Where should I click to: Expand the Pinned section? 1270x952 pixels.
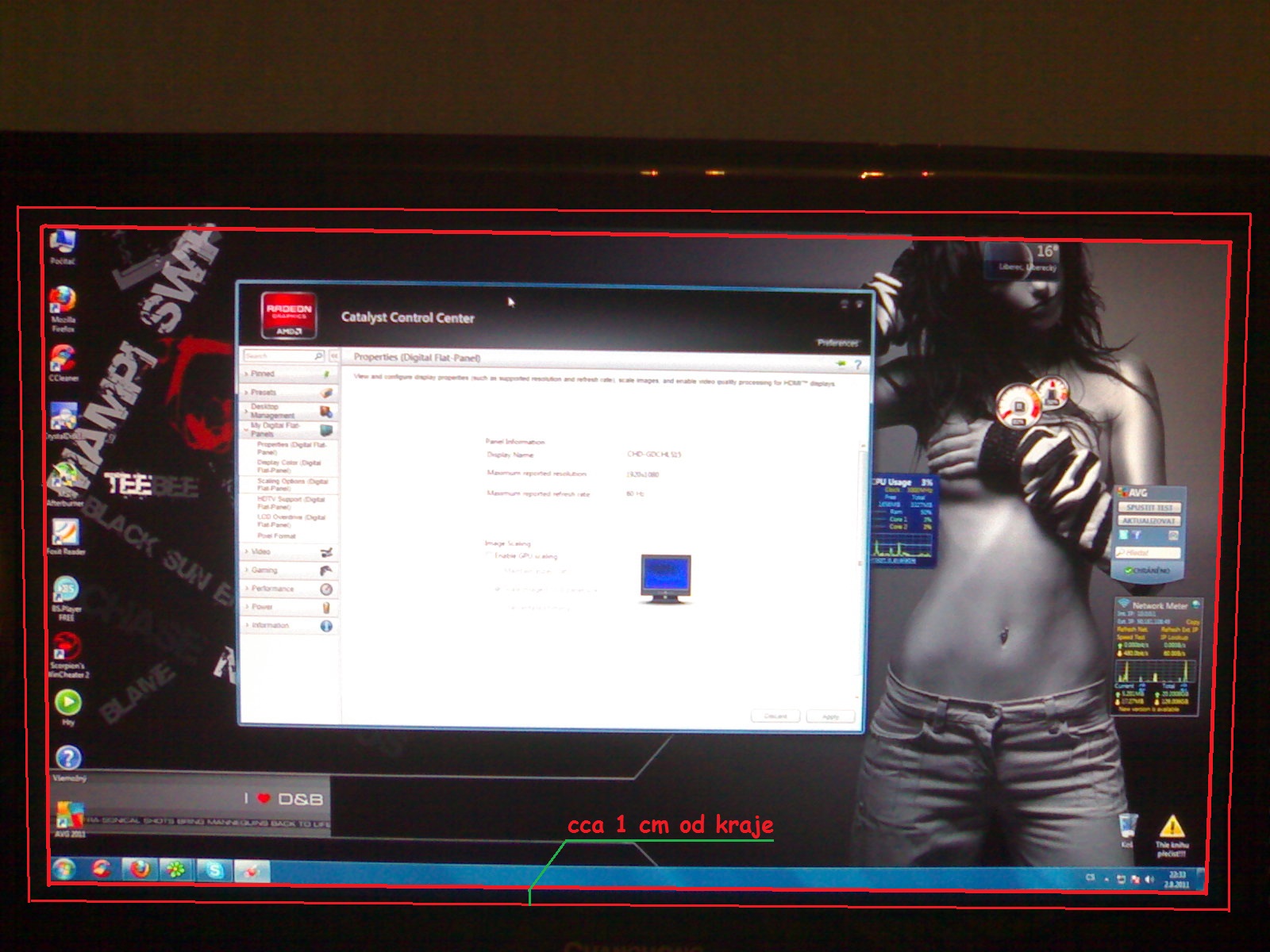[288, 374]
